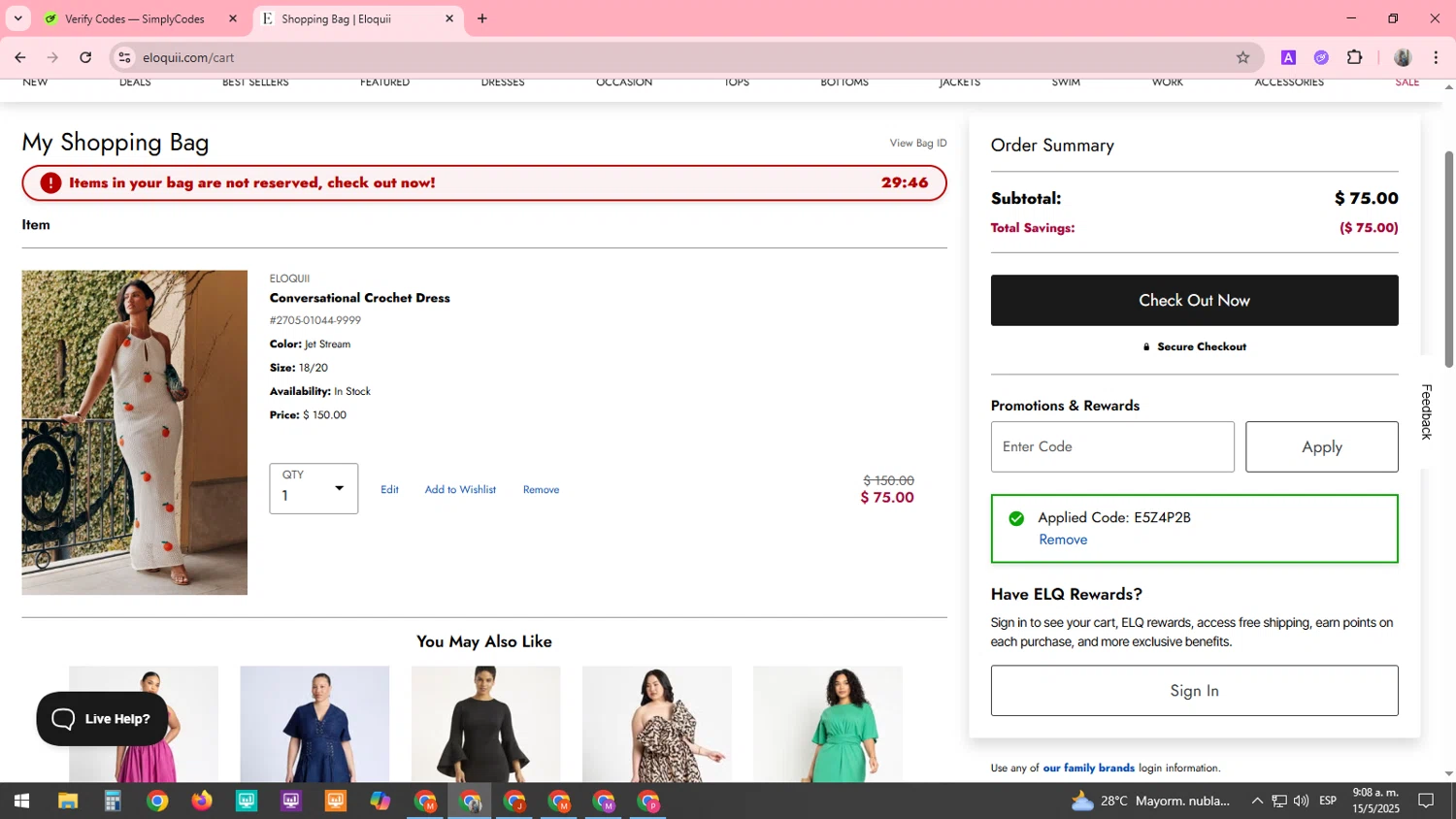Click the browser back arrow
The width and height of the screenshot is (1456, 819).
pyautogui.click(x=20, y=57)
